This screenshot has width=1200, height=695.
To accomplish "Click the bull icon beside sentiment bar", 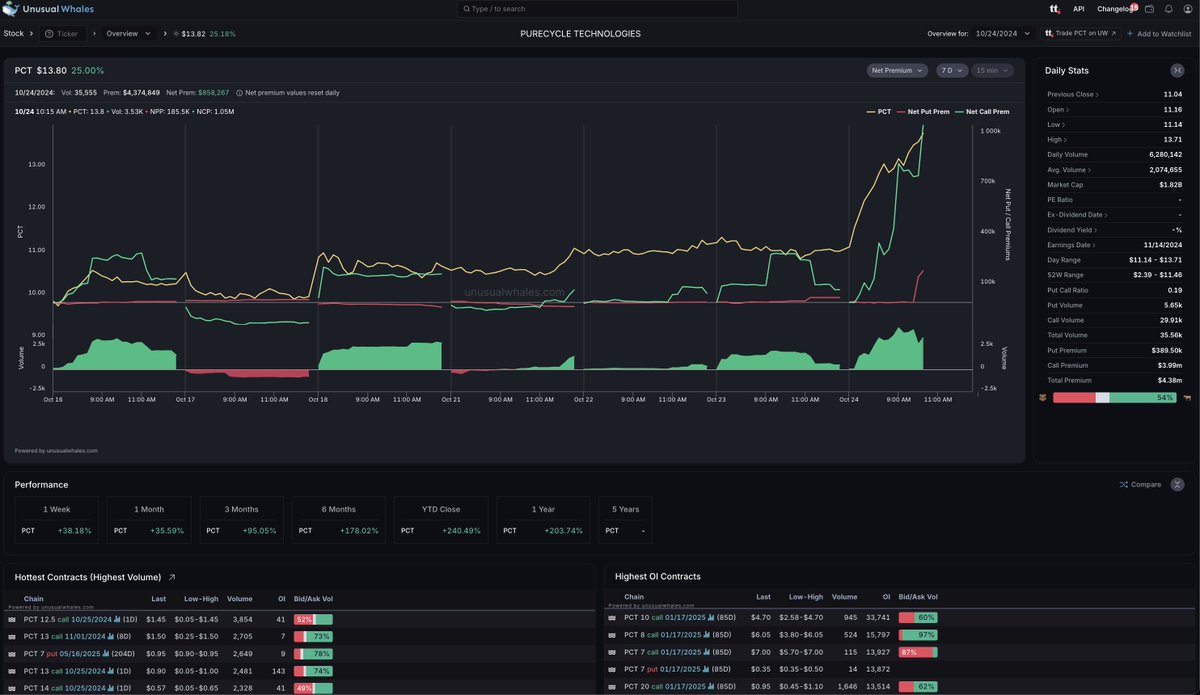I will coord(1187,397).
